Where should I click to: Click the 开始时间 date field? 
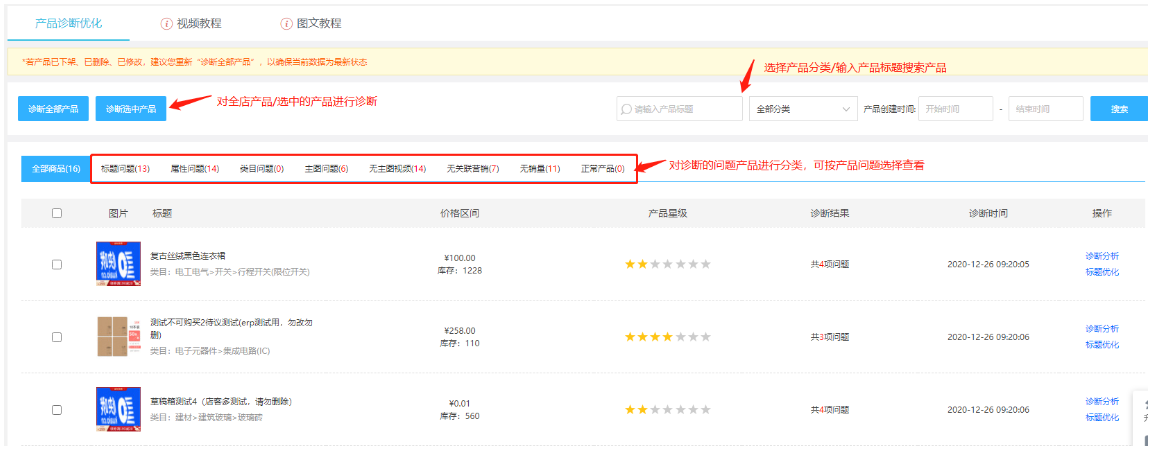pyautogui.click(x=955, y=109)
